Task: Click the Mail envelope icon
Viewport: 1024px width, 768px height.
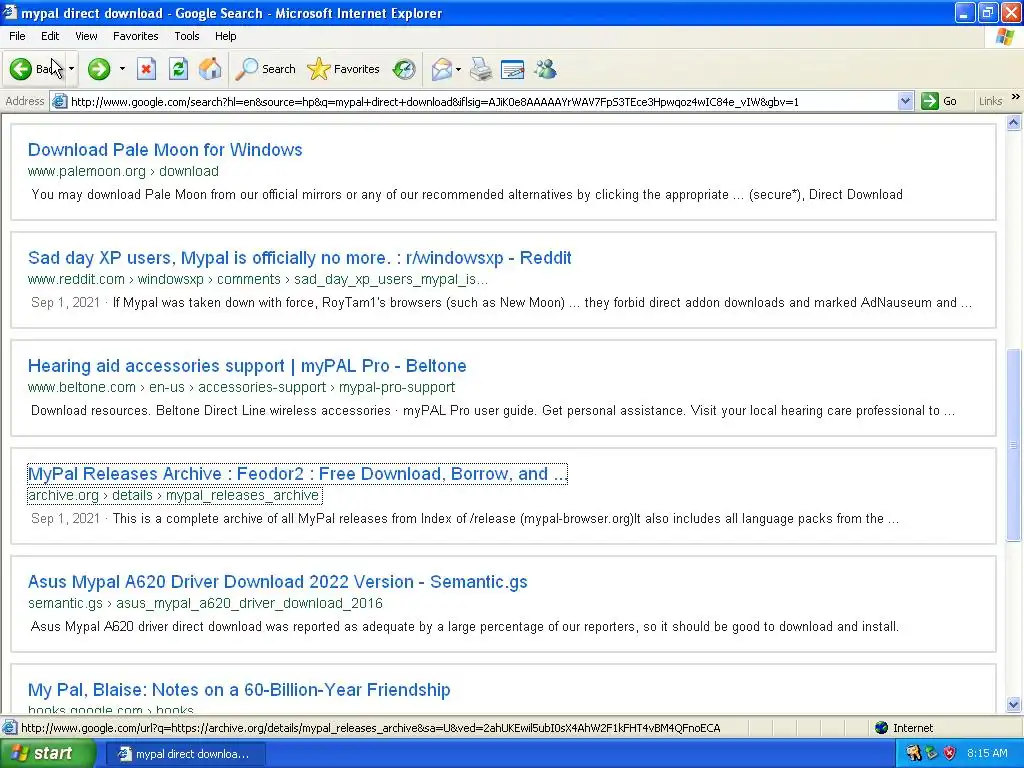Action: coord(442,69)
